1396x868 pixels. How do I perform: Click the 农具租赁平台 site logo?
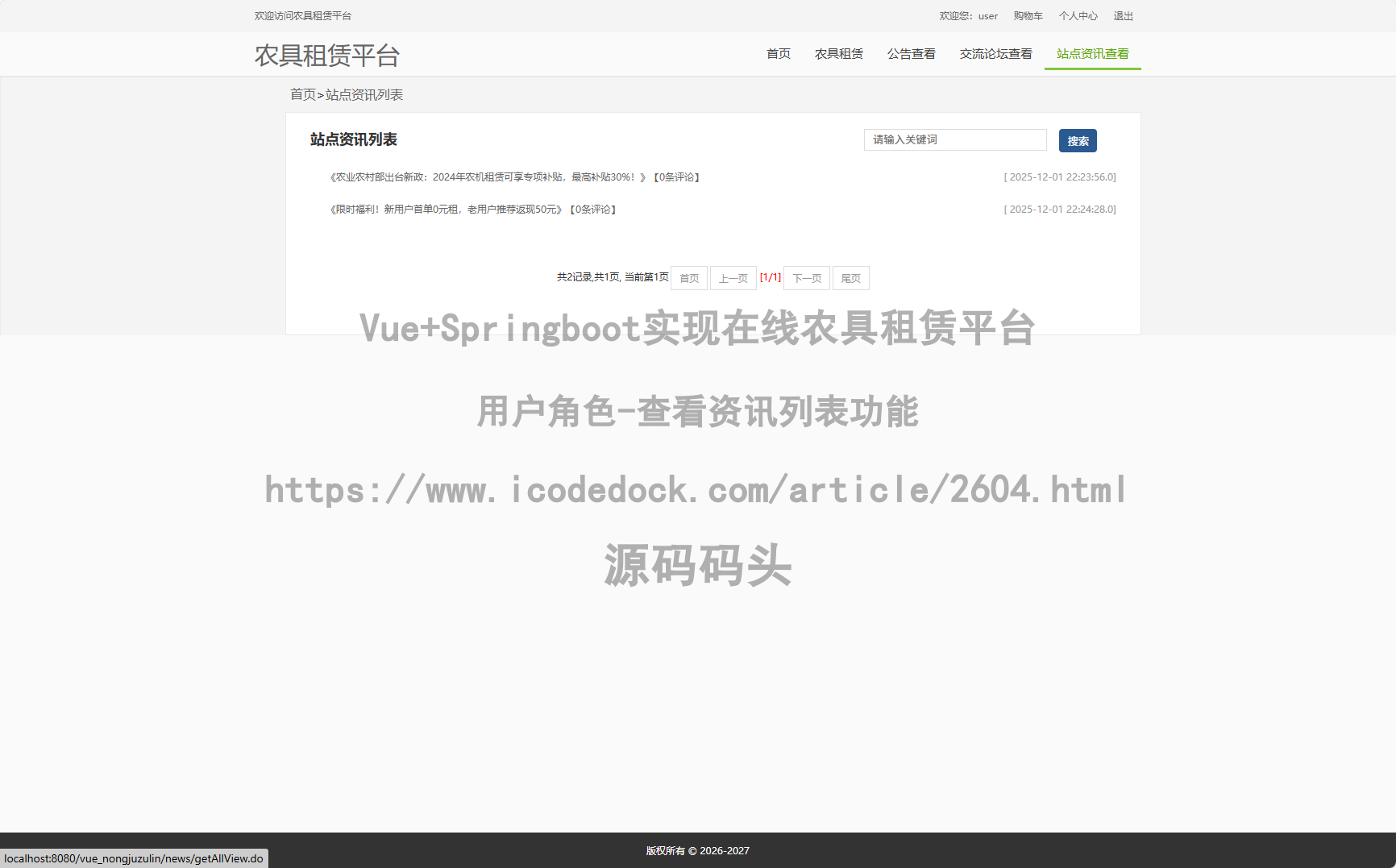click(327, 56)
